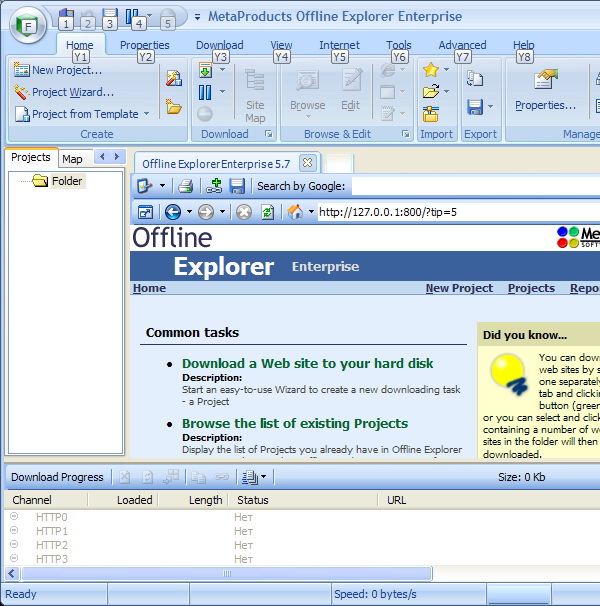Viewport: 600px width, 606px height.
Task: Click the copy pages export icon
Action: [x=475, y=78]
